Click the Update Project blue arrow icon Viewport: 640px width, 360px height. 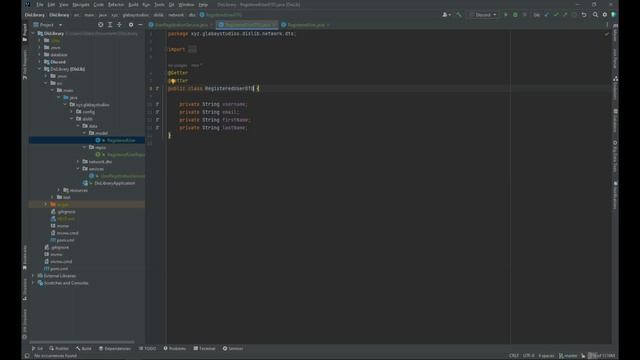point(547,15)
